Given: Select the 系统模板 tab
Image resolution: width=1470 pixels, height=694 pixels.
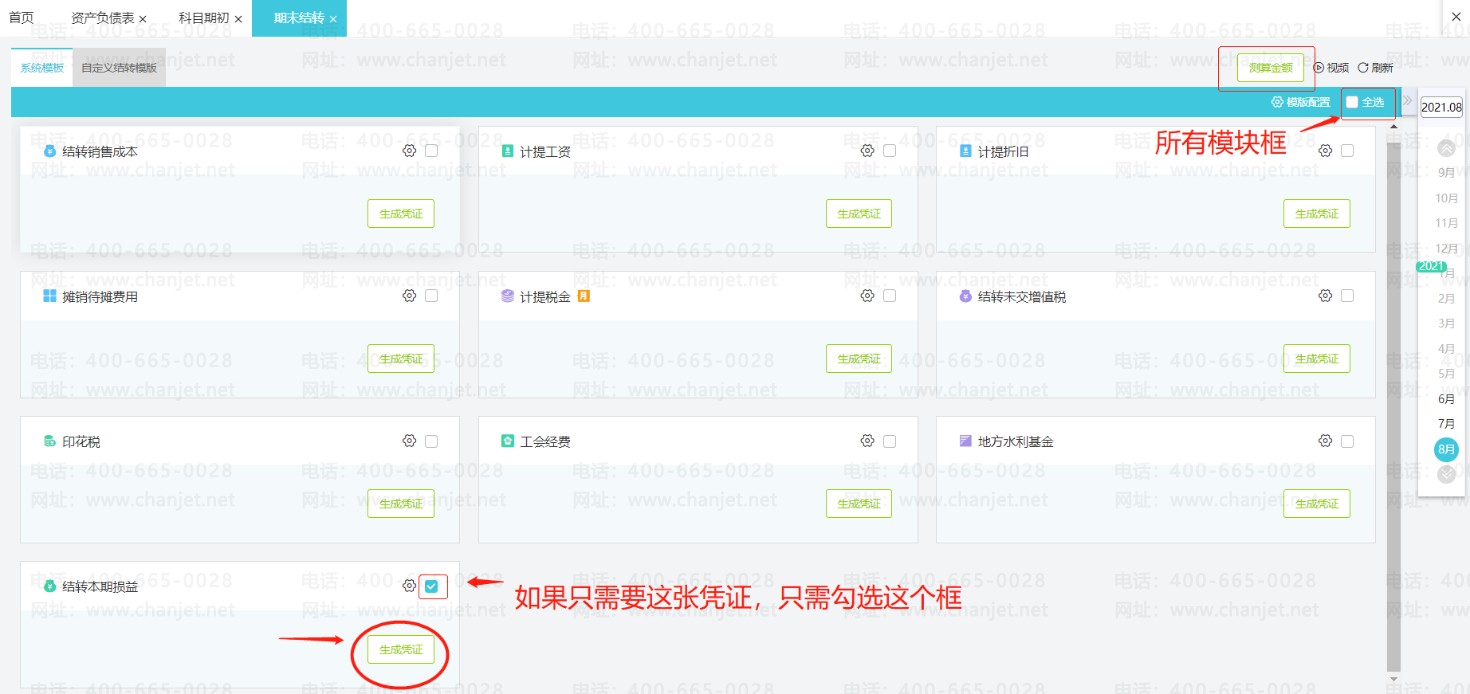Looking at the screenshot, I should pyautogui.click(x=42, y=68).
